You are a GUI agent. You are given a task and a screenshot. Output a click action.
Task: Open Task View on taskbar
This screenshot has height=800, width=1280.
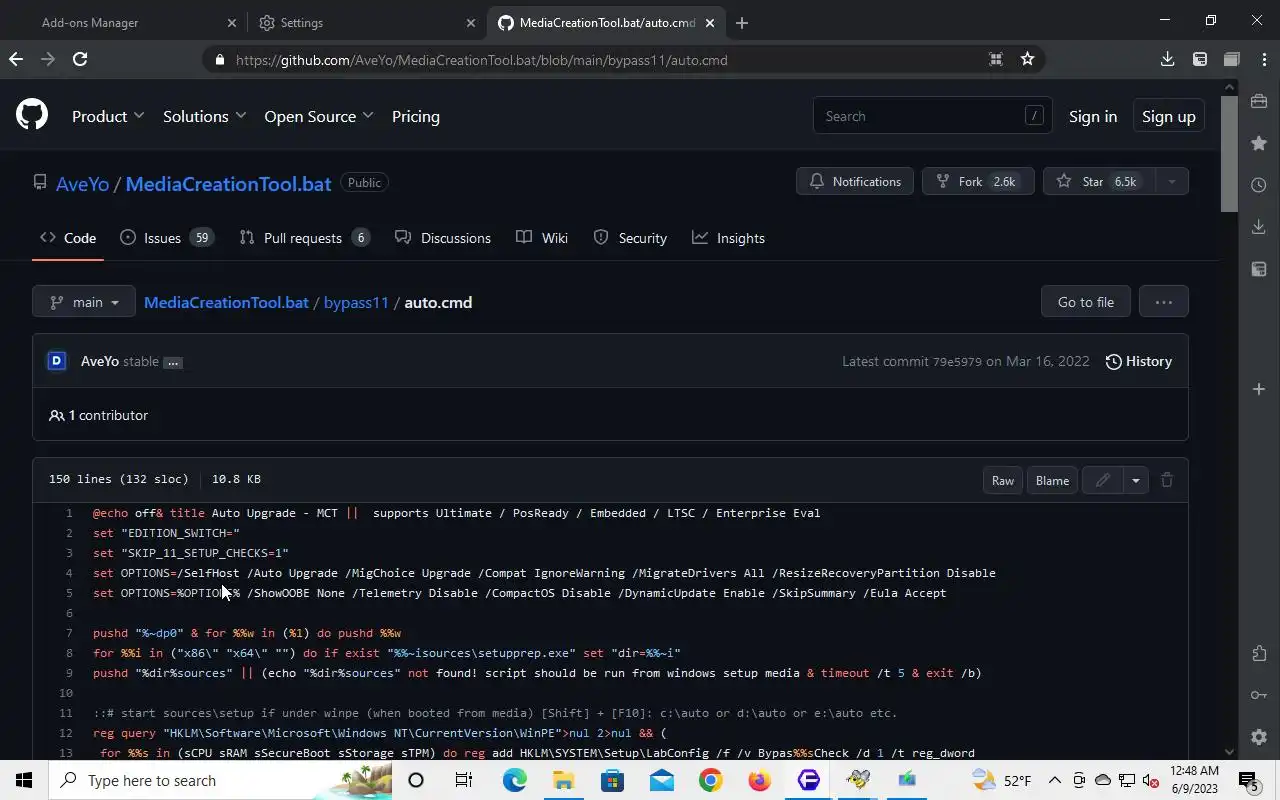point(464,780)
